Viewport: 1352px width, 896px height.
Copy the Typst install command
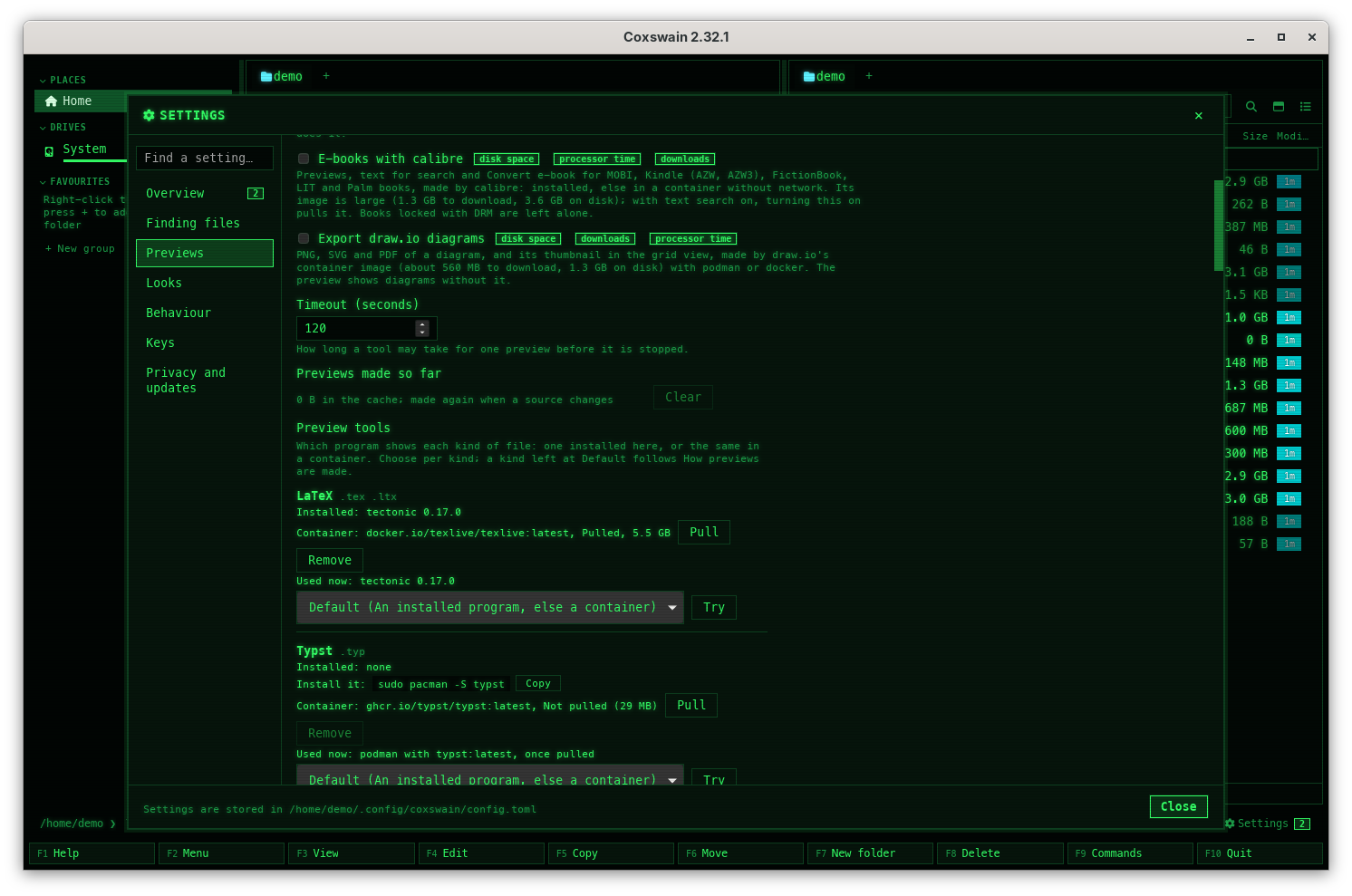538,684
